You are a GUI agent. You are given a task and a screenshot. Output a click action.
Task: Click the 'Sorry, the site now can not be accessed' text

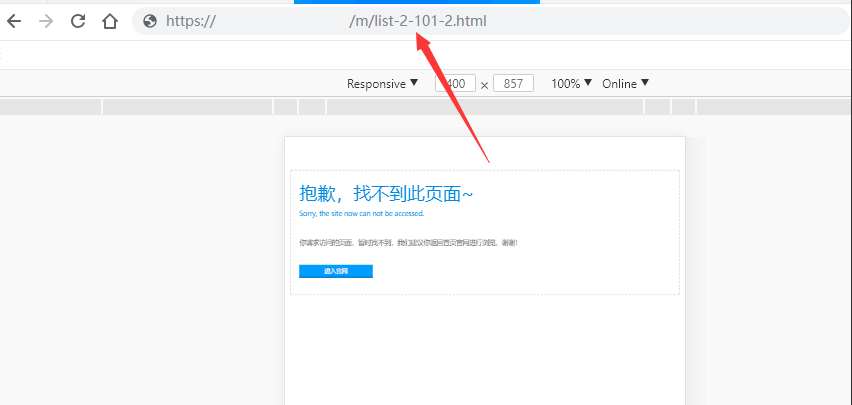click(x=361, y=213)
